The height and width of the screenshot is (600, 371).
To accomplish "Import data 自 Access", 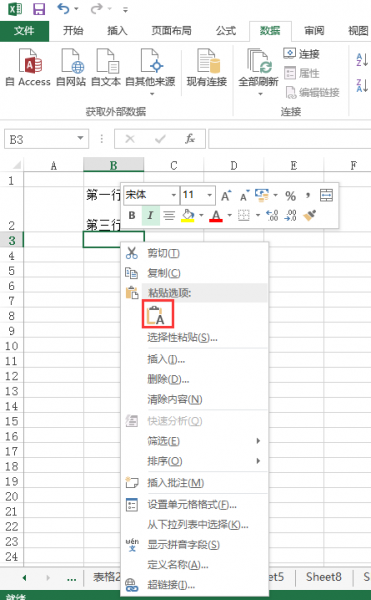I will point(28,67).
